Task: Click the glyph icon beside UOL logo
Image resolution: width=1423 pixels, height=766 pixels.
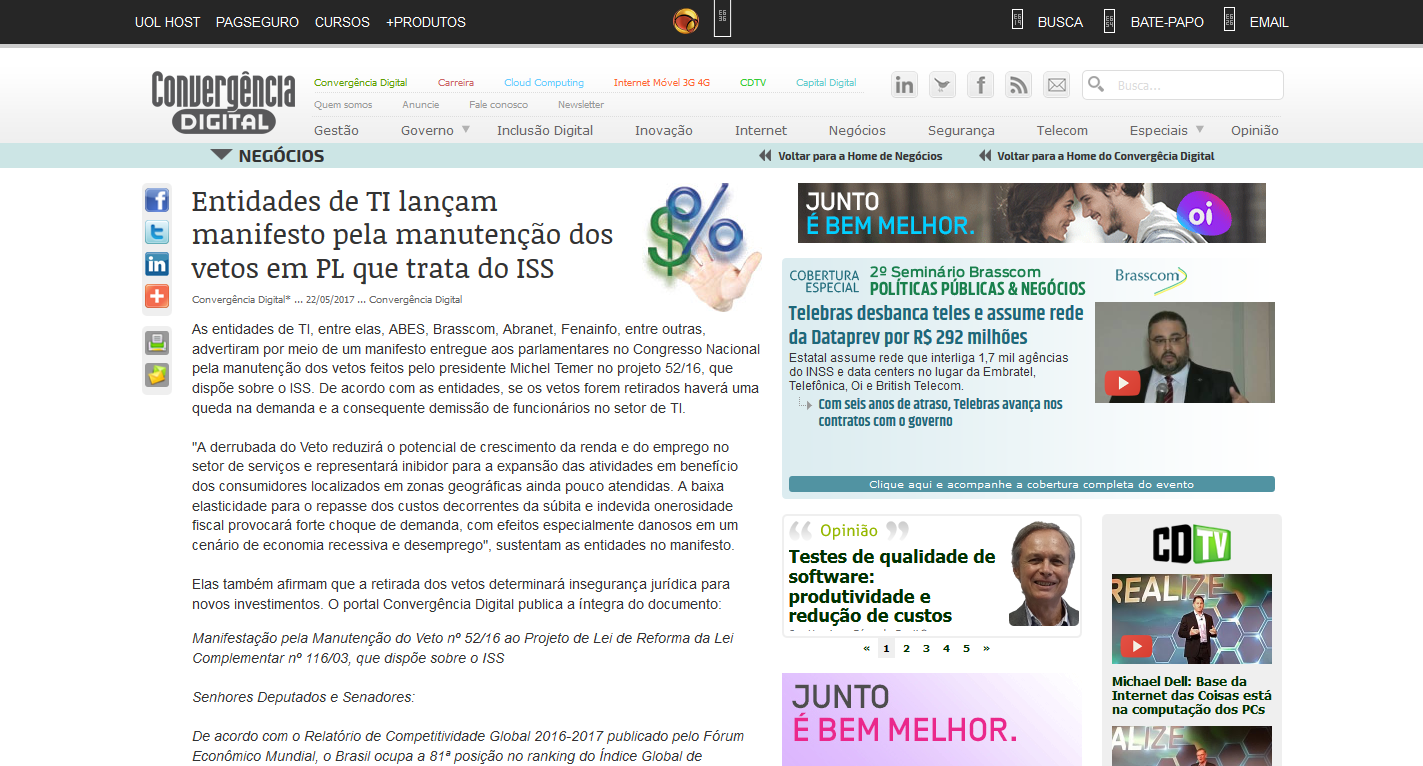Action: click(x=722, y=19)
